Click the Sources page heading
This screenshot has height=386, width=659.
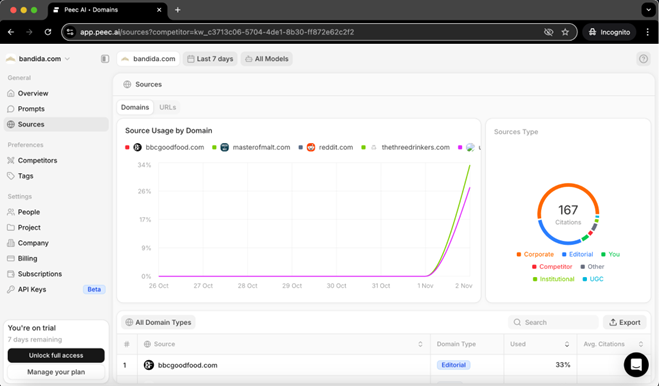pos(148,85)
